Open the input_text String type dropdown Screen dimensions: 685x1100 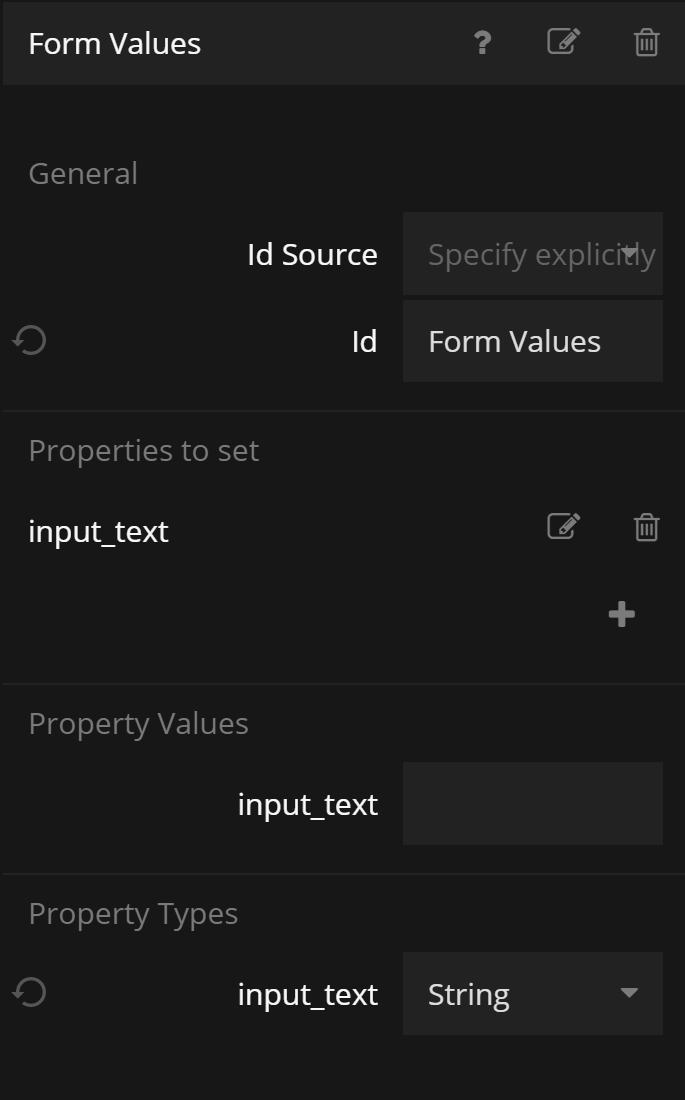pyautogui.click(x=532, y=994)
